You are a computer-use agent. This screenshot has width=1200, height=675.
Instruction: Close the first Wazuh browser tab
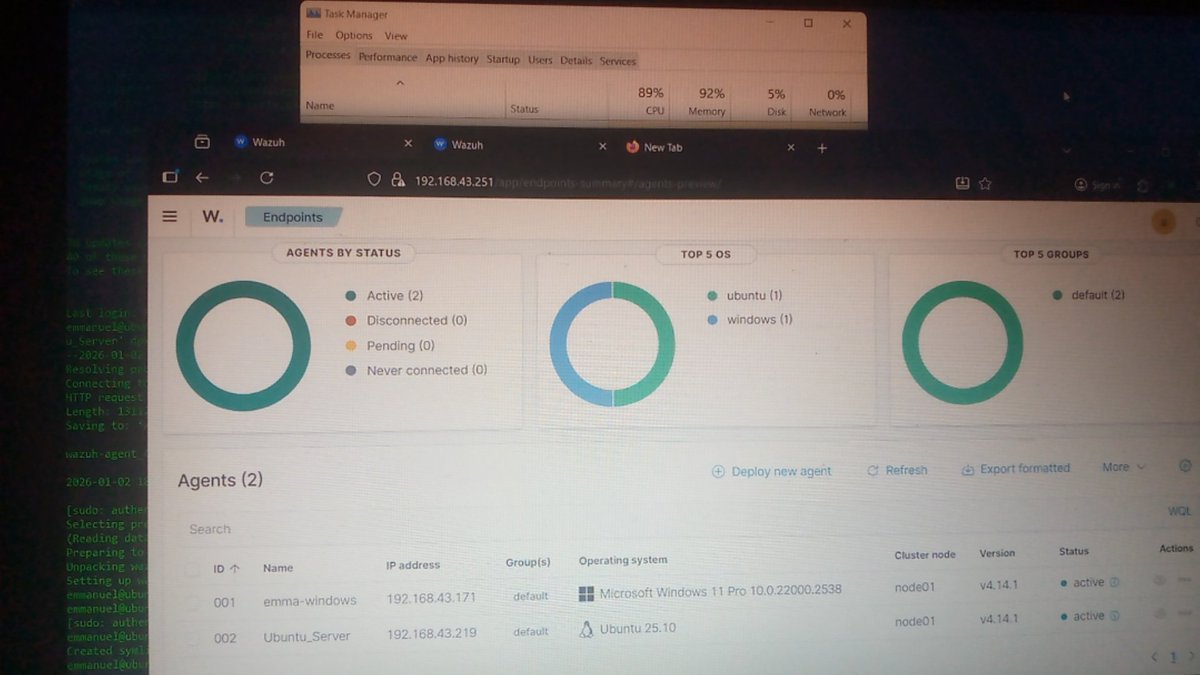pyautogui.click(x=407, y=144)
